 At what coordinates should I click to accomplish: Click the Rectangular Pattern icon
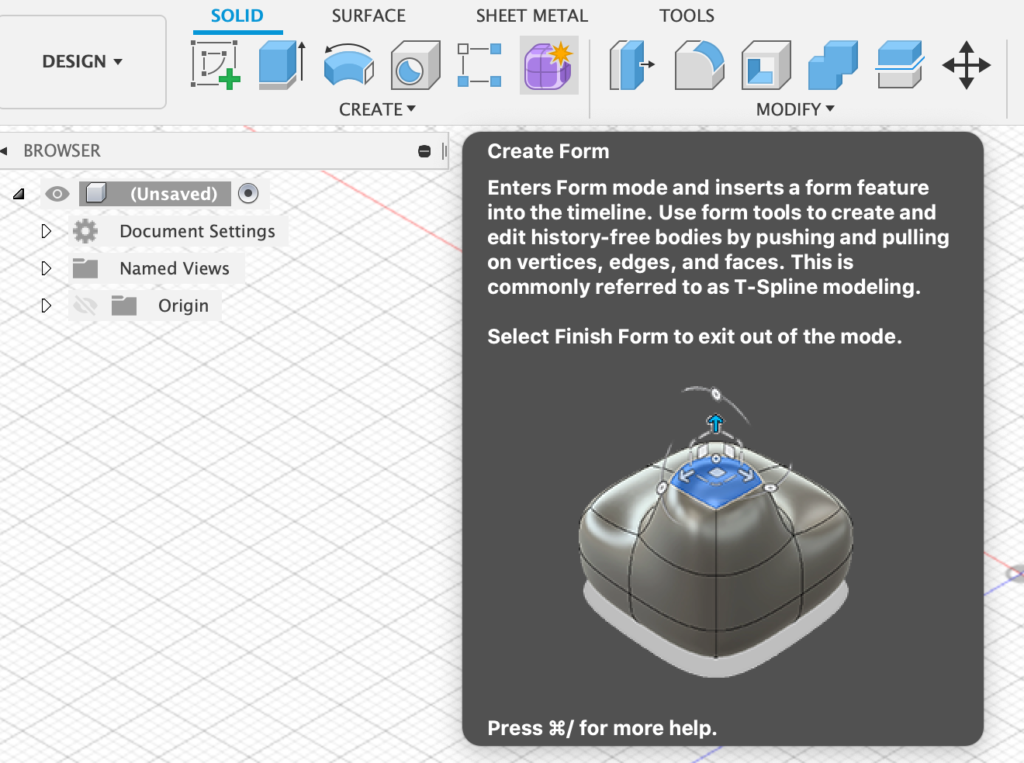pyautogui.click(x=479, y=65)
